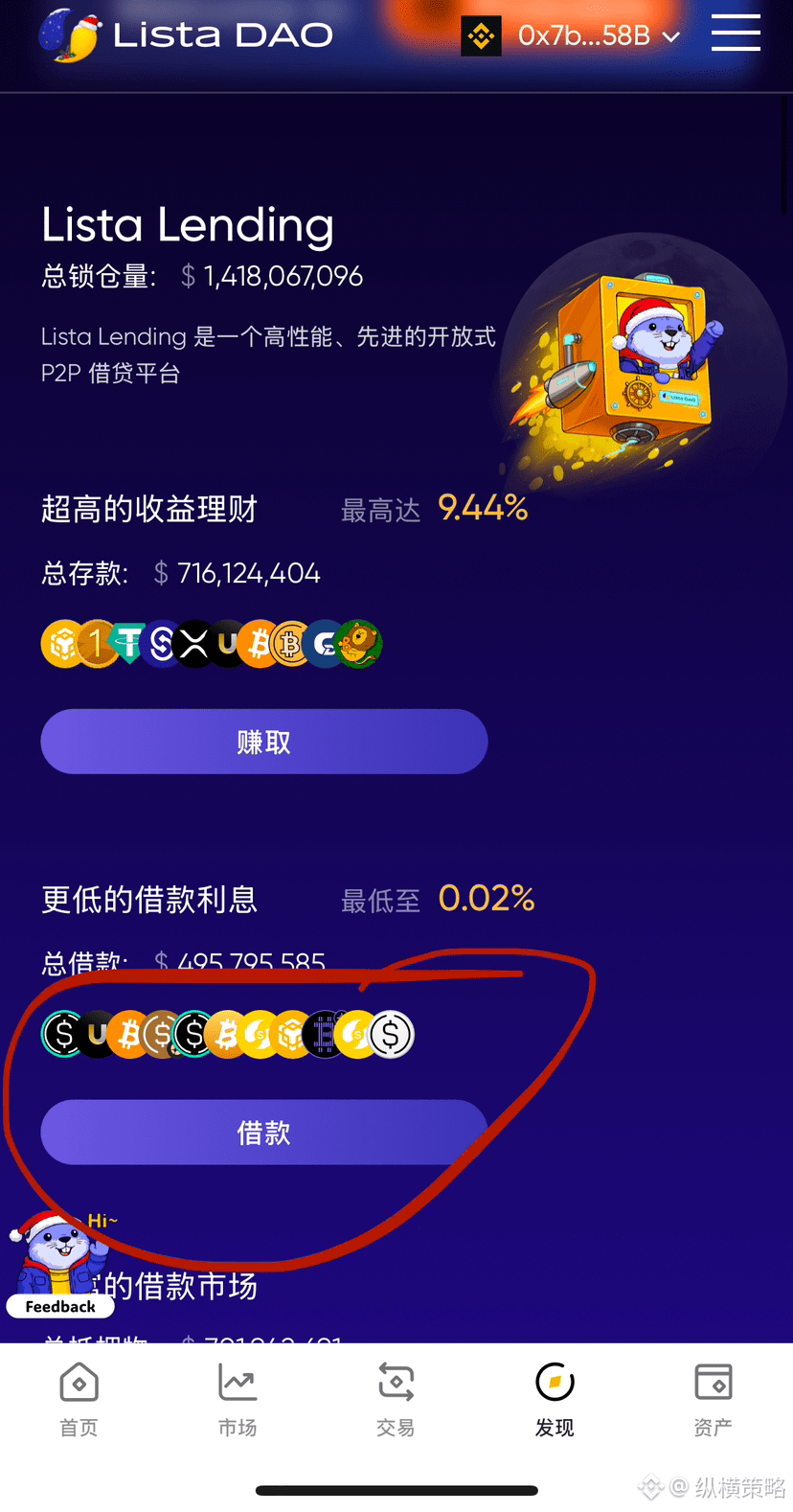The height and width of the screenshot is (1512, 793).
Task: Go to the 资产 assets tab
Action: tap(714, 1400)
